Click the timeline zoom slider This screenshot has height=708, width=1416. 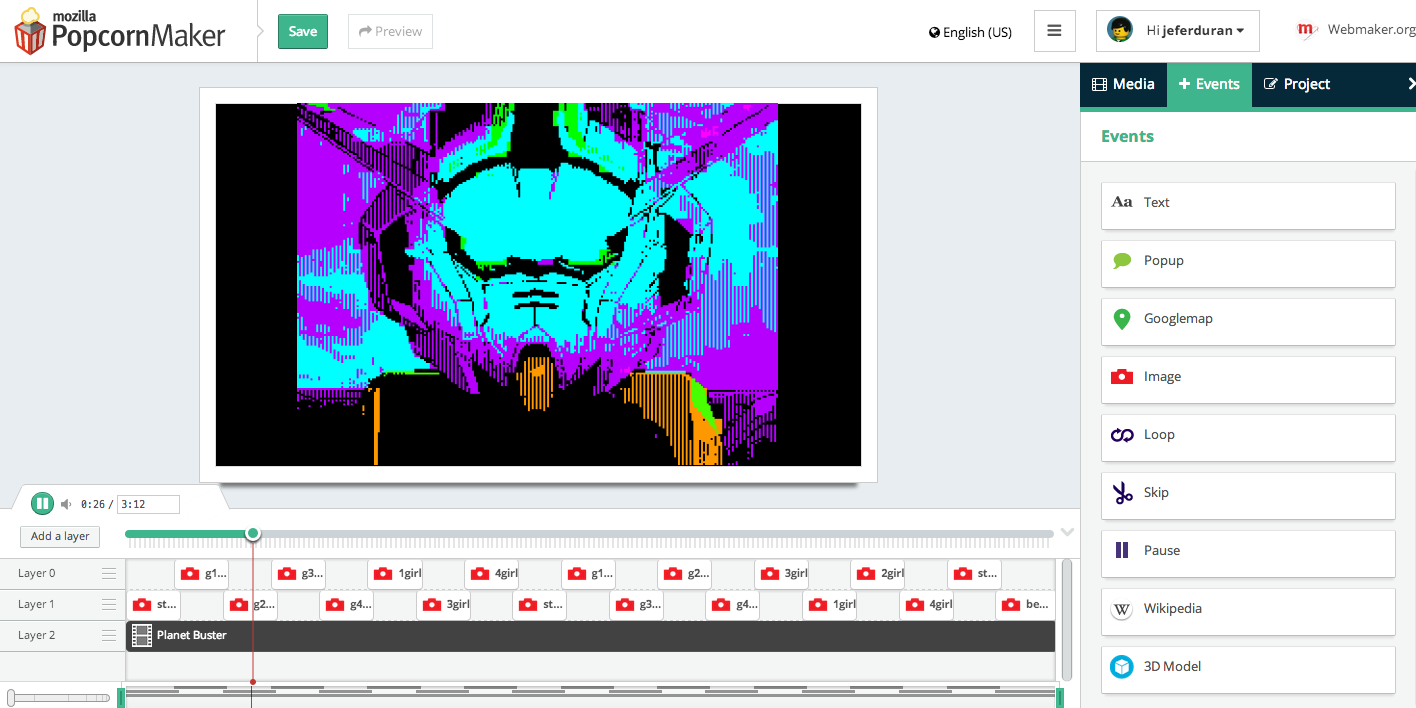point(58,696)
